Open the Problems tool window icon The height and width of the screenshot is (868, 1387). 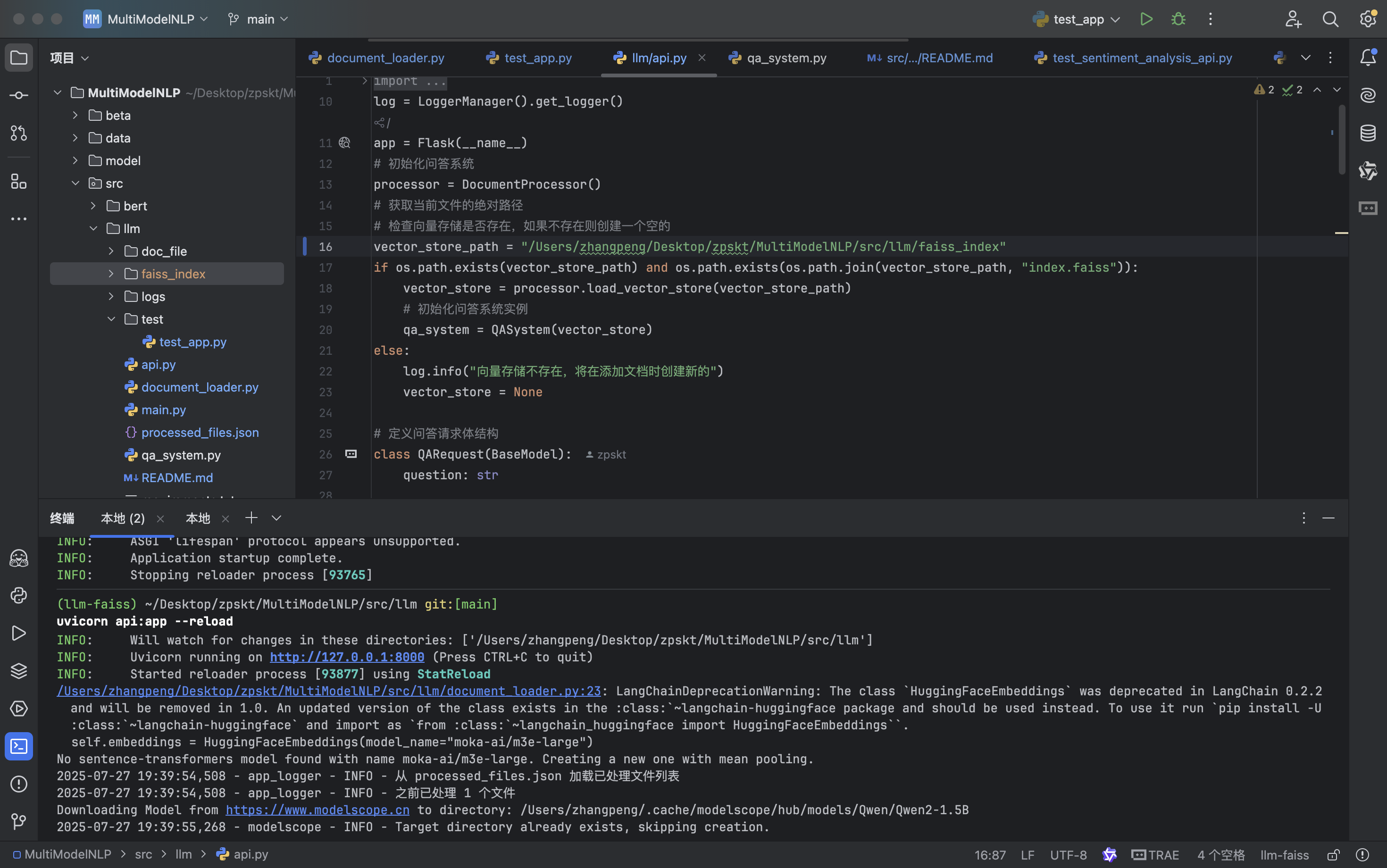(x=18, y=784)
